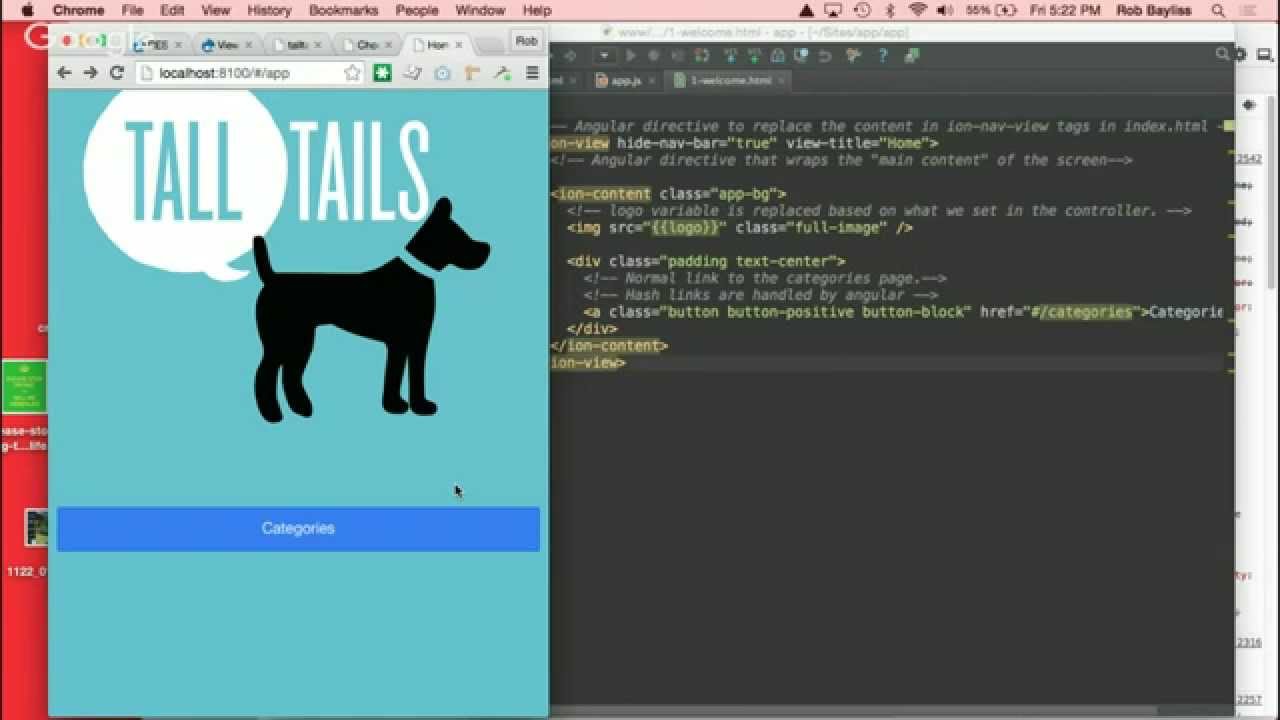Close the active Hom Chrome tab
The image size is (1280, 720).
[459, 45]
